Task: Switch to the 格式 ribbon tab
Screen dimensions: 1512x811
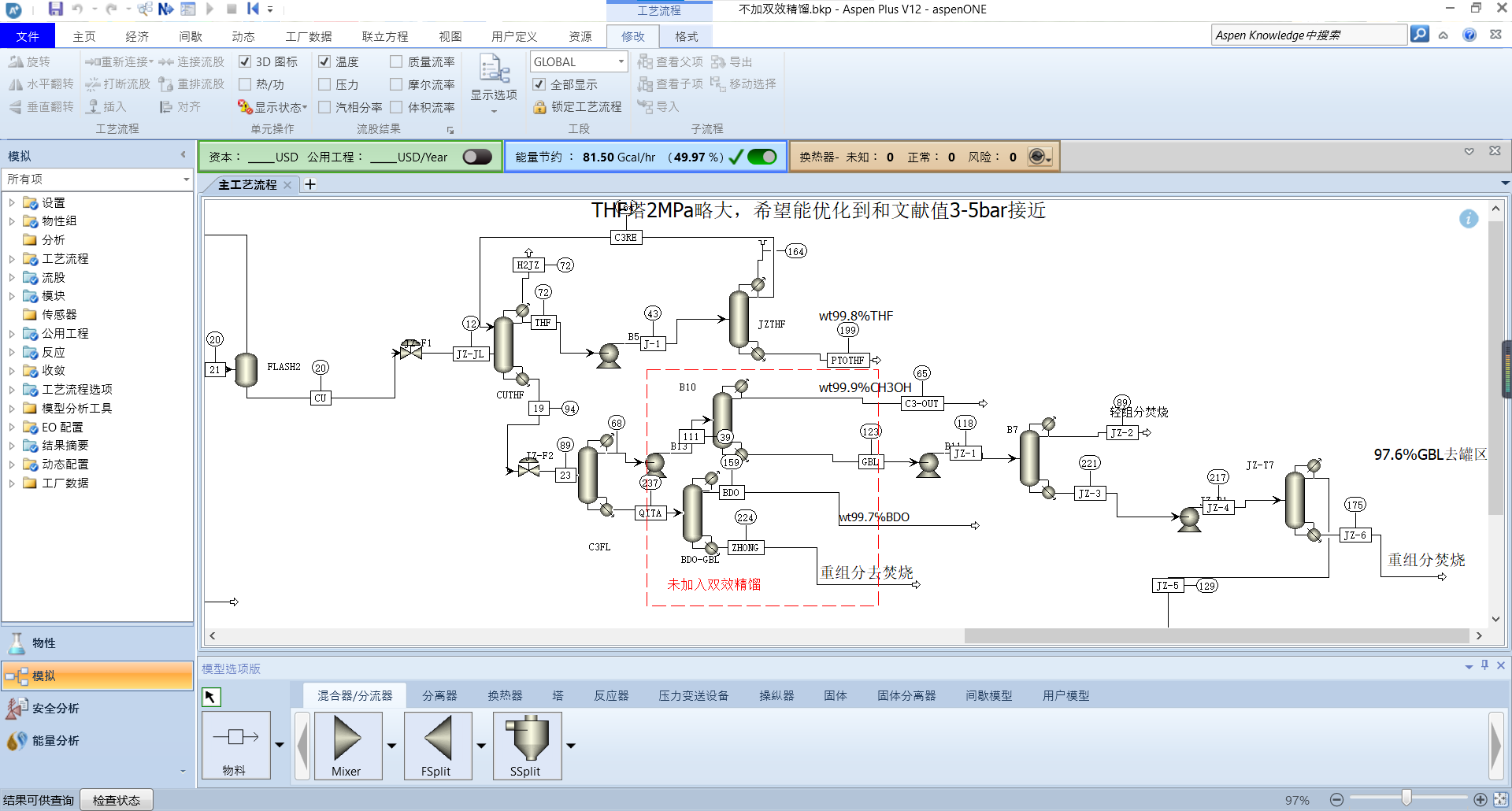Action: (x=687, y=36)
